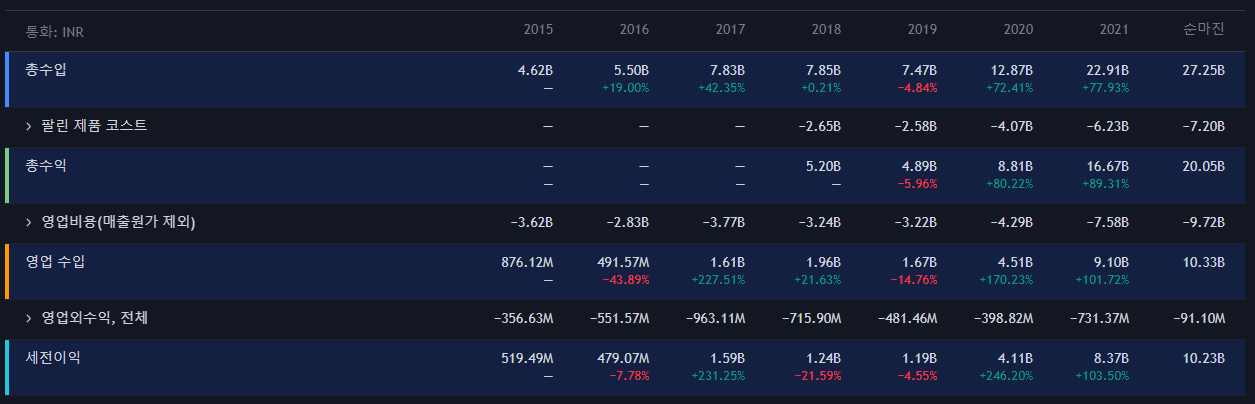The height and width of the screenshot is (404, 1255).
Task: Click the -963.11M non-operating income value
Action: 715,318
